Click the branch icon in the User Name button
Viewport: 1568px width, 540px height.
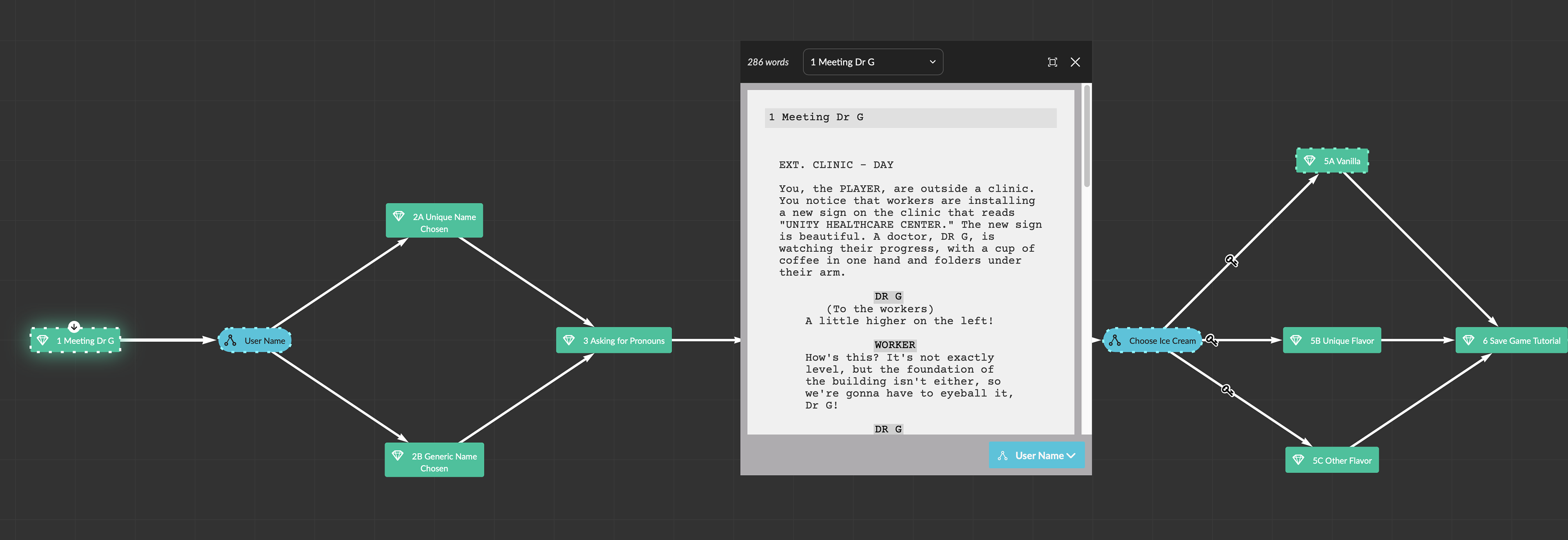pyautogui.click(x=1002, y=455)
